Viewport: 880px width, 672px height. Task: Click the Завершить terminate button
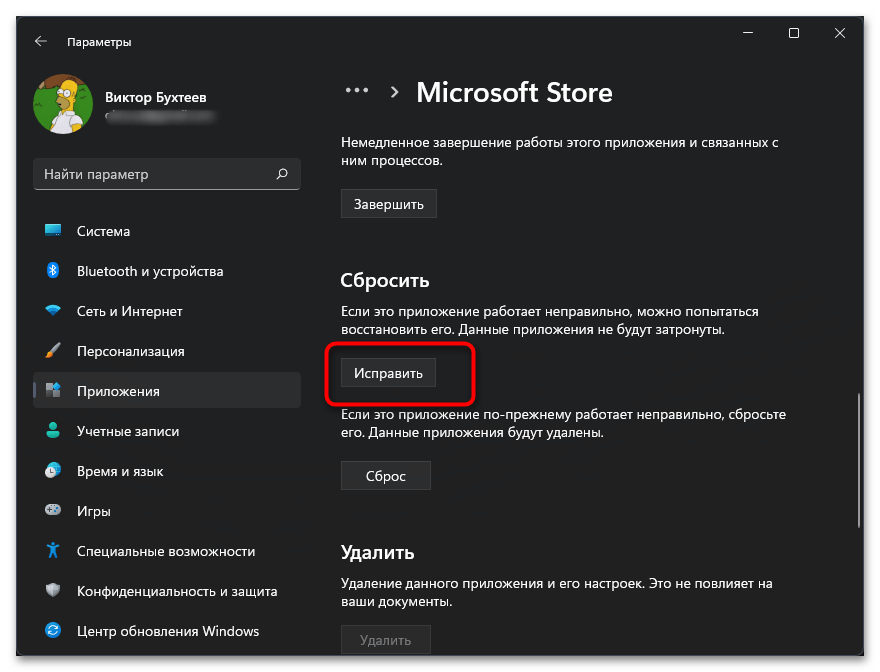tap(389, 204)
